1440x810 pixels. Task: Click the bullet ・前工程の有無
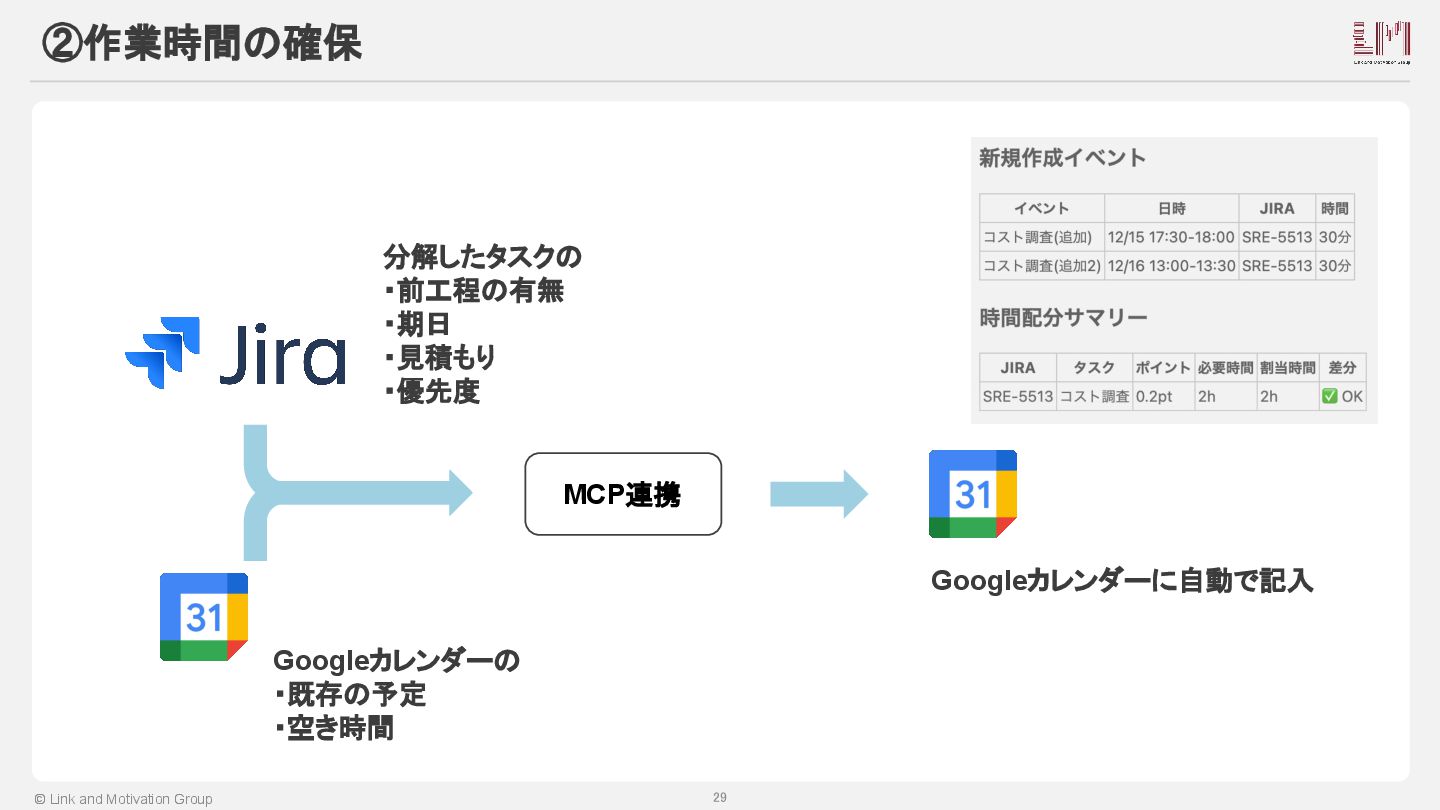474,291
